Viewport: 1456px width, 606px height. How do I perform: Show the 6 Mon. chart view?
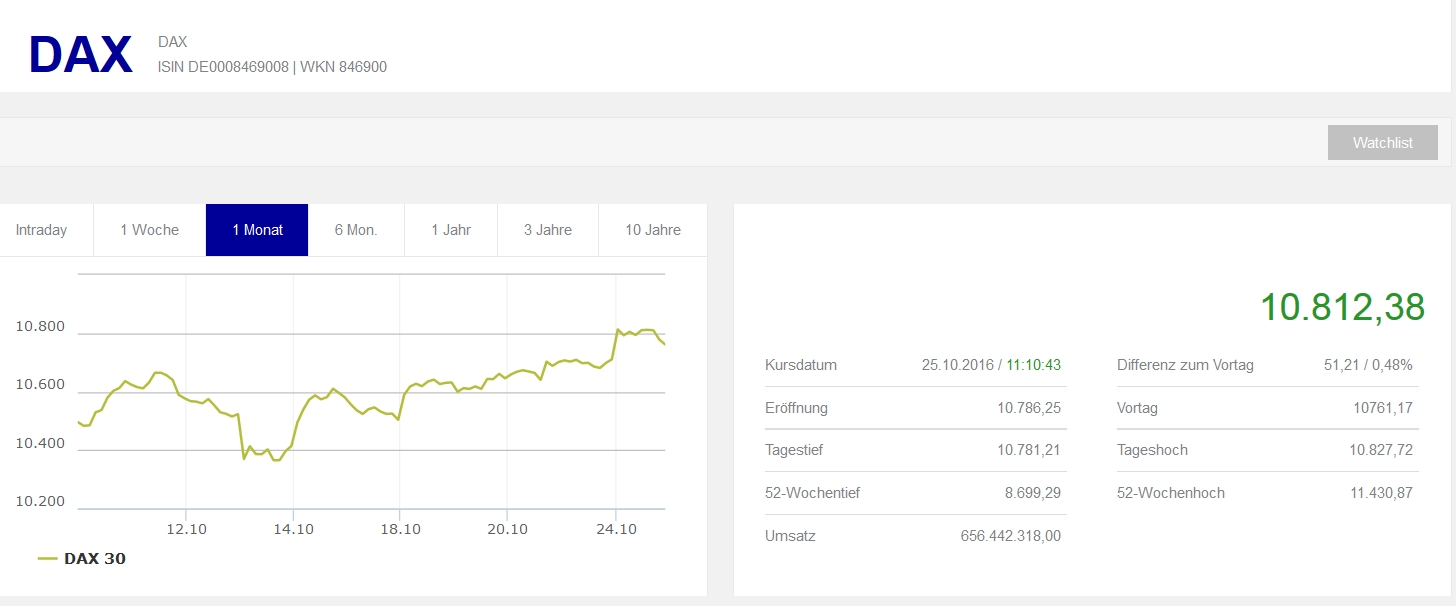[x=356, y=230]
